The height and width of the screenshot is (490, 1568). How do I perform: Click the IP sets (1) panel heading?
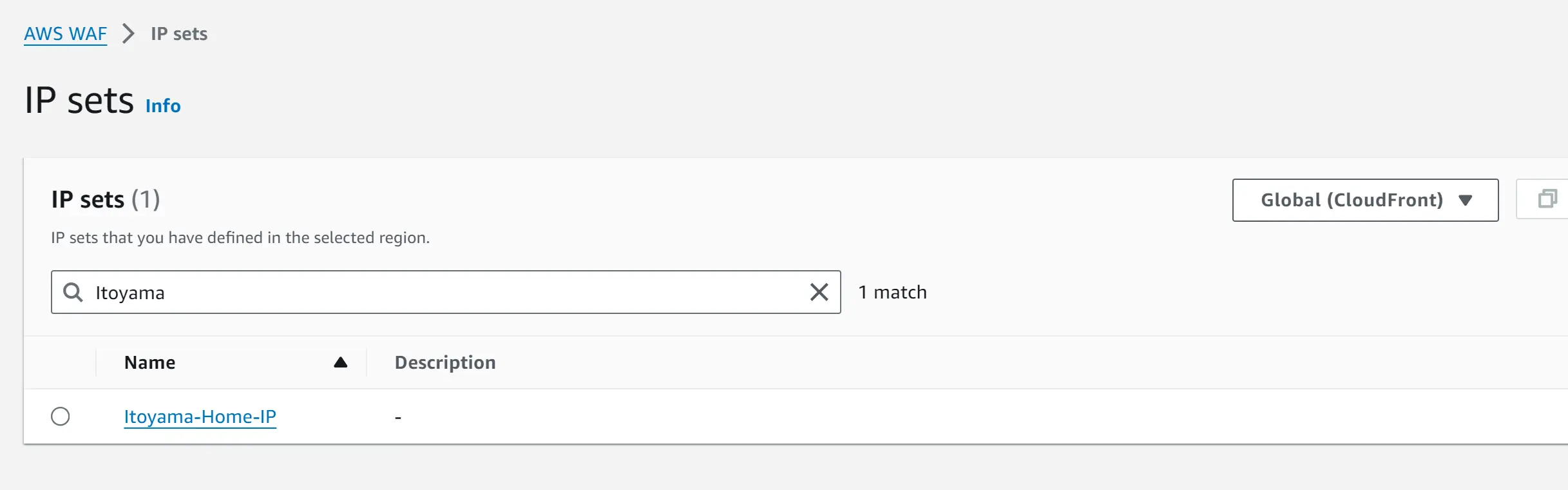(x=106, y=199)
